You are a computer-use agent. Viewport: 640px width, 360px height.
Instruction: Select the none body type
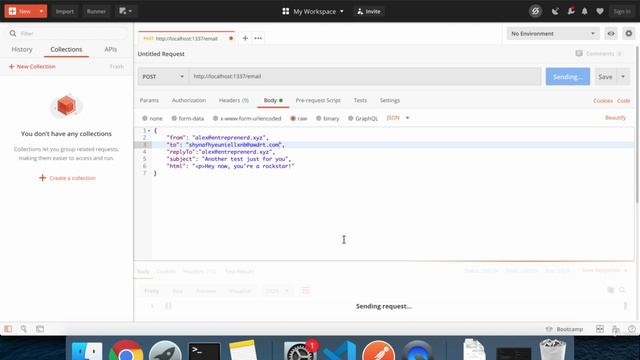pos(152,118)
